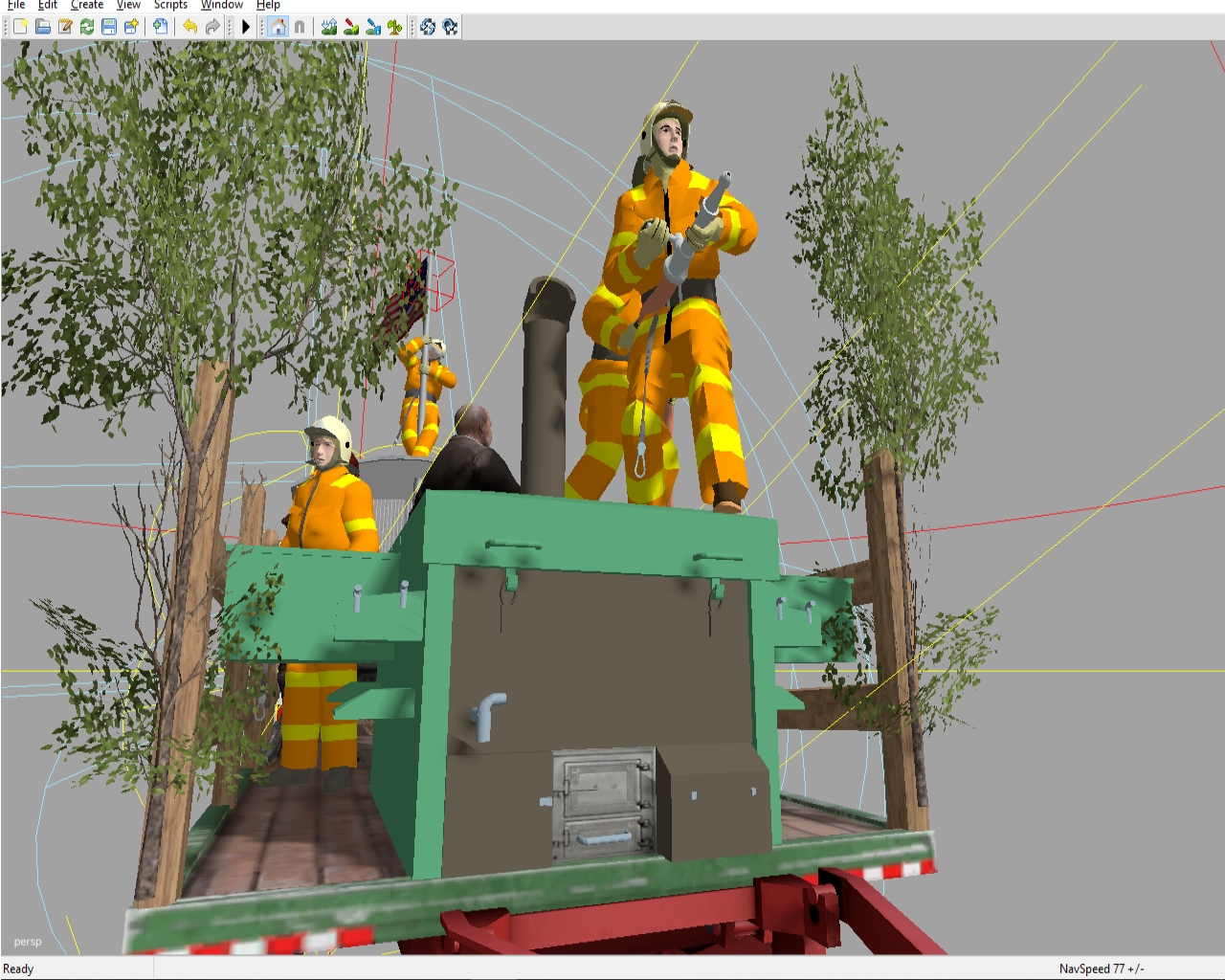Select the terrain paint brush tool

tap(351, 27)
